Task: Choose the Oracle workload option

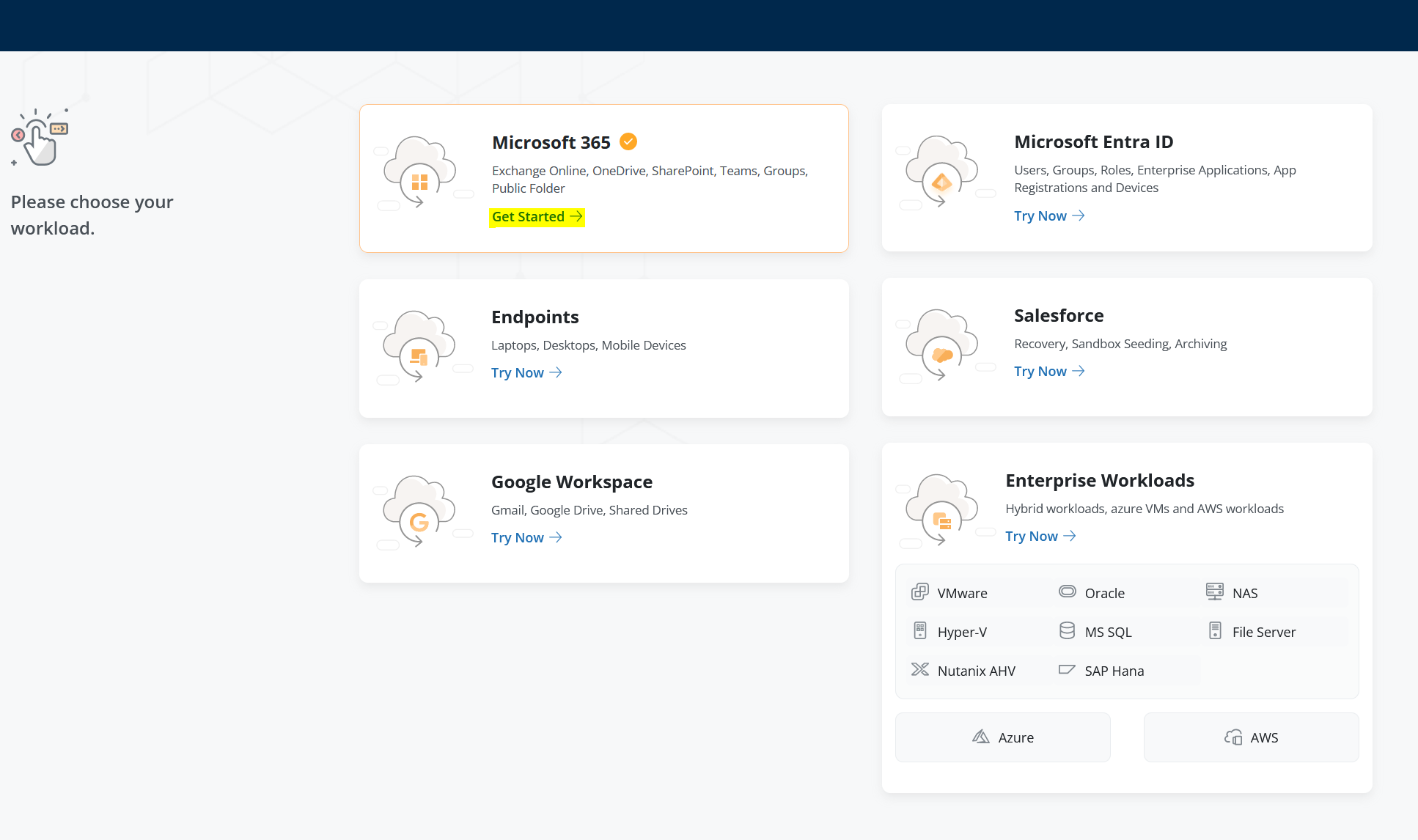Action: pyautogui.click(x=1103, y=593)
